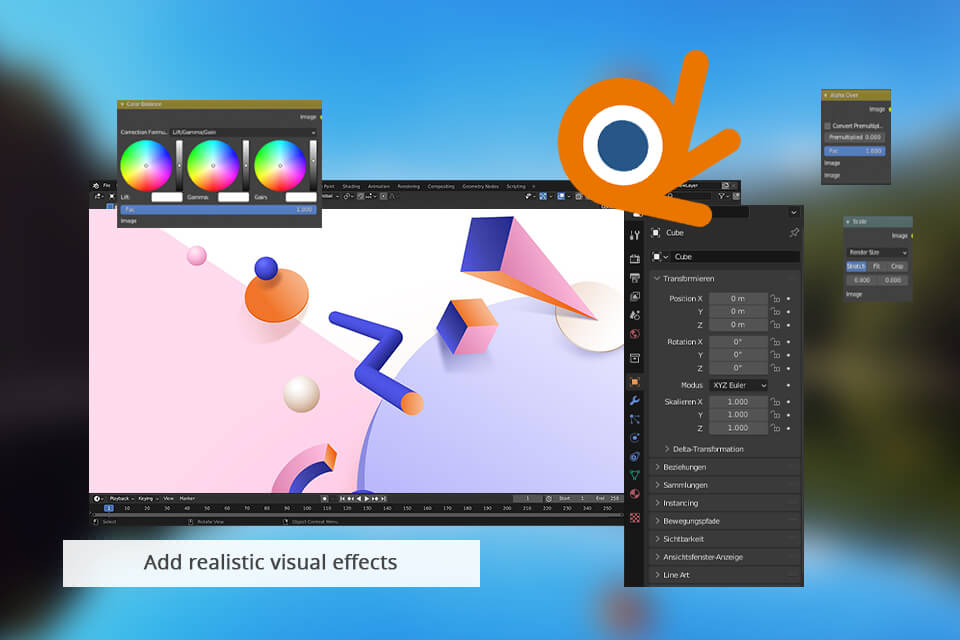Select Fit in the Scale node
Viewport: 960px width, 640px height.
876,266
